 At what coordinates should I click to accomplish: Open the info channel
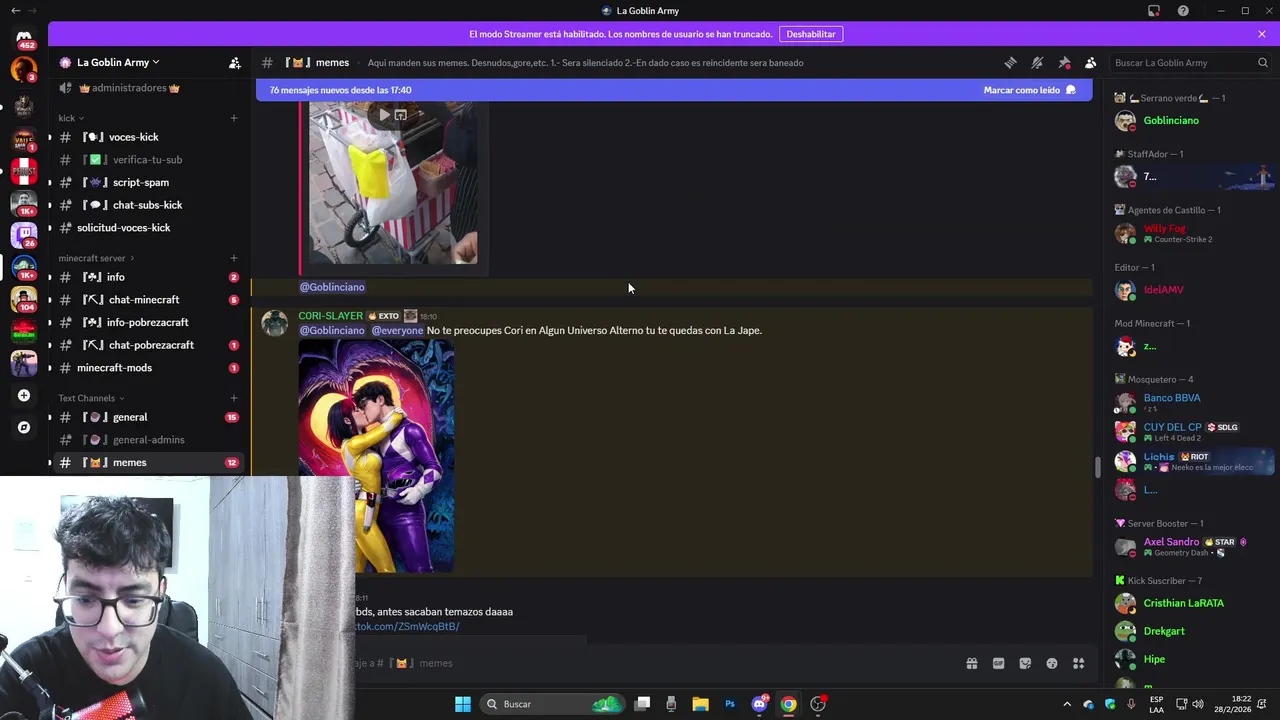pyautogui.click(x=148, y=277)
